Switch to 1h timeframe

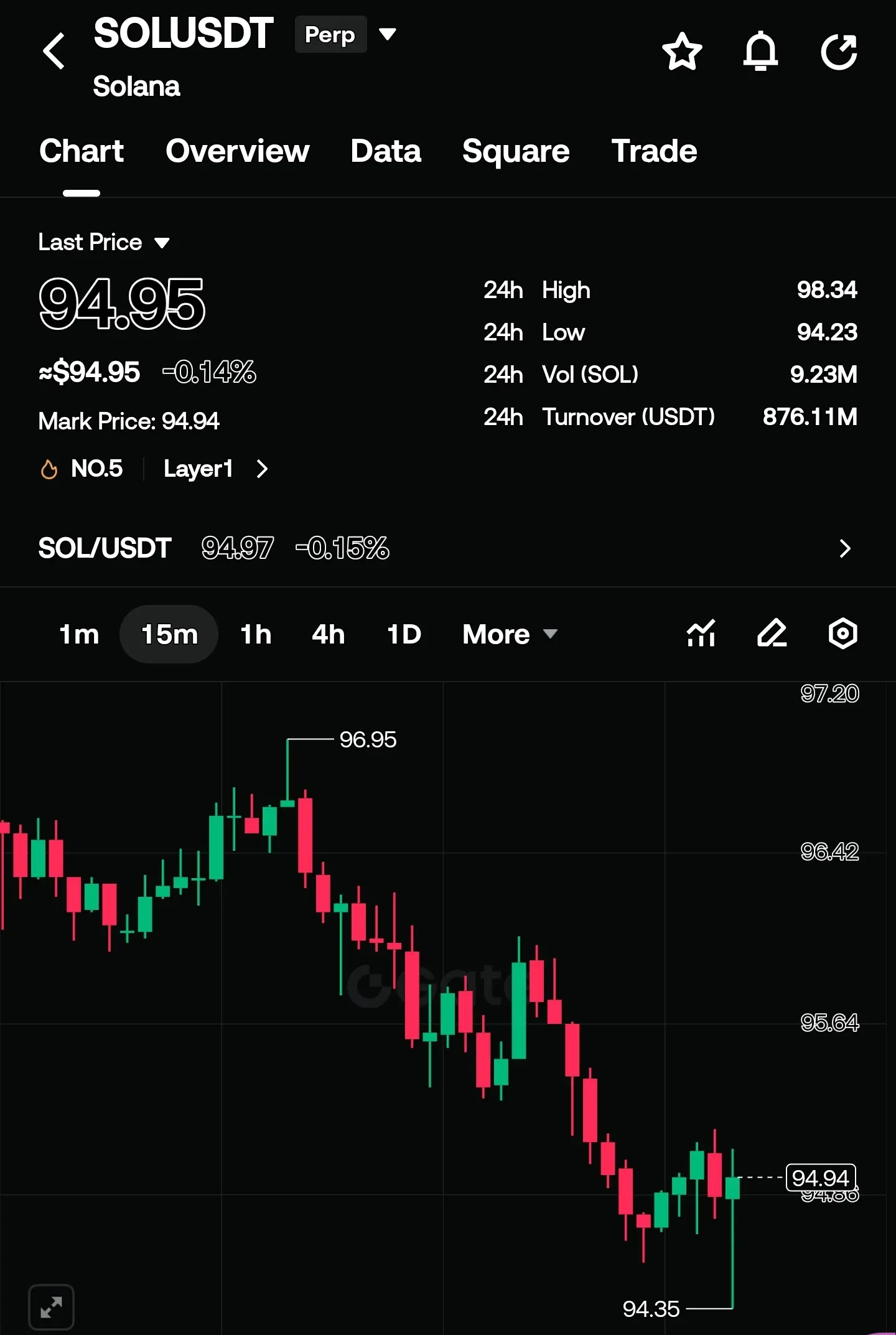click(256, 634)
